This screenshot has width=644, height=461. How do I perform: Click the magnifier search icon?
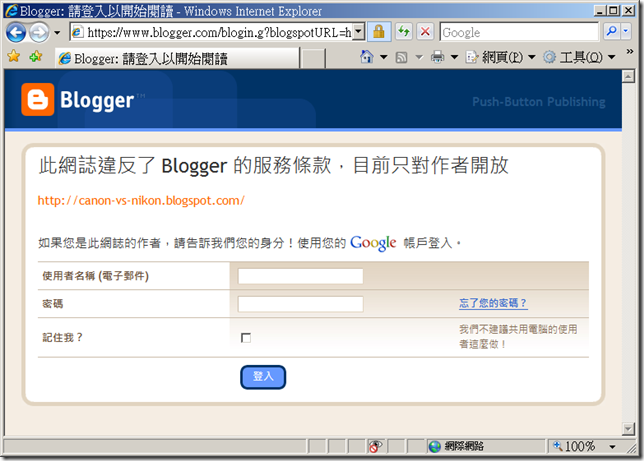pyautogui.click(x=612, y=31)
